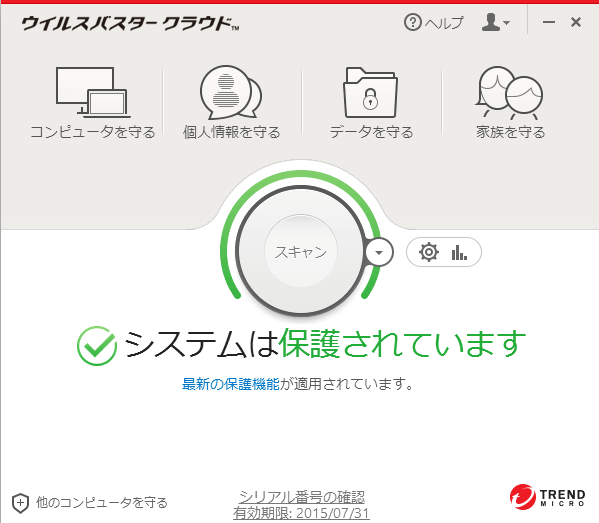Click the 有効期限 expiration date link
This screenshot has height=523, width=599.
click(x=301, y=513)
